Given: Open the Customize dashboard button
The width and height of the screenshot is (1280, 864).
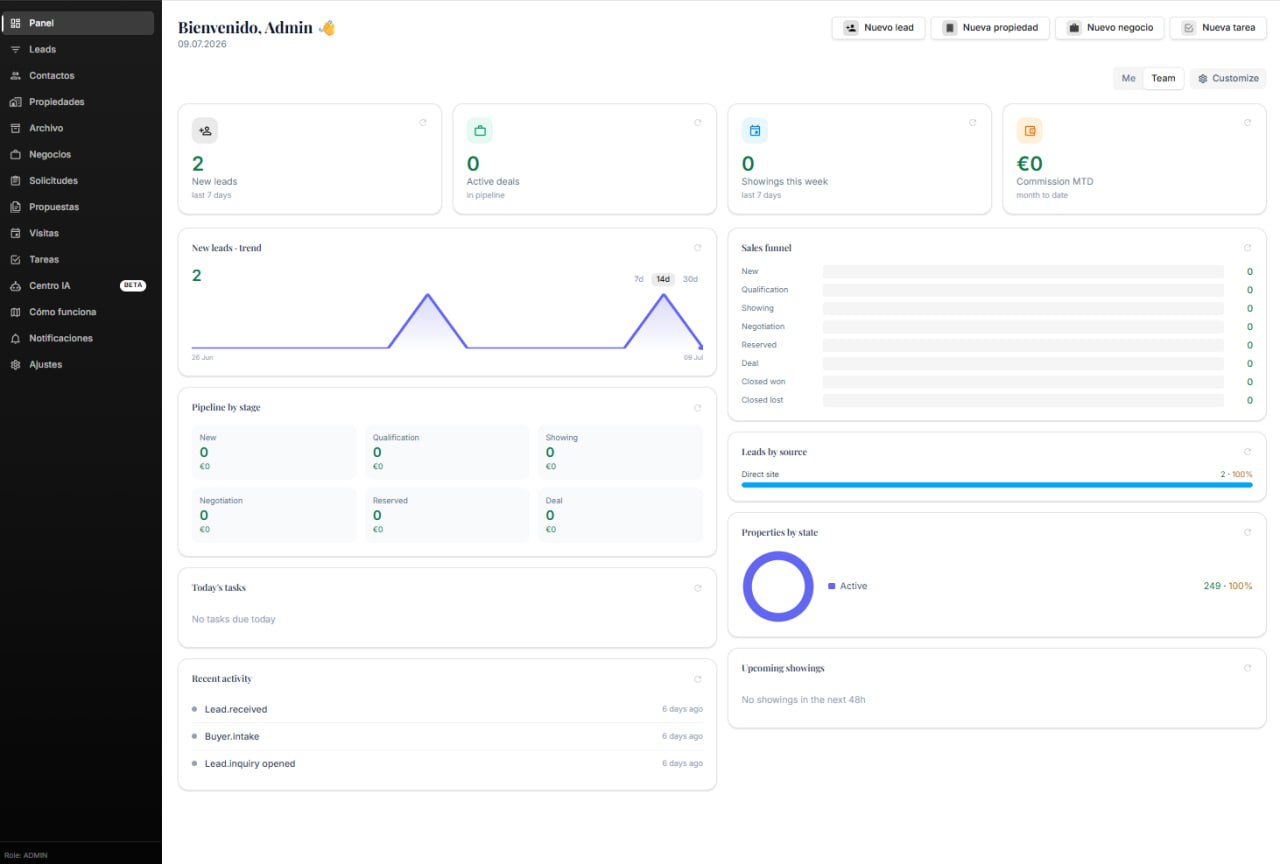Looking at the screenshot, I should (1228, 78).
